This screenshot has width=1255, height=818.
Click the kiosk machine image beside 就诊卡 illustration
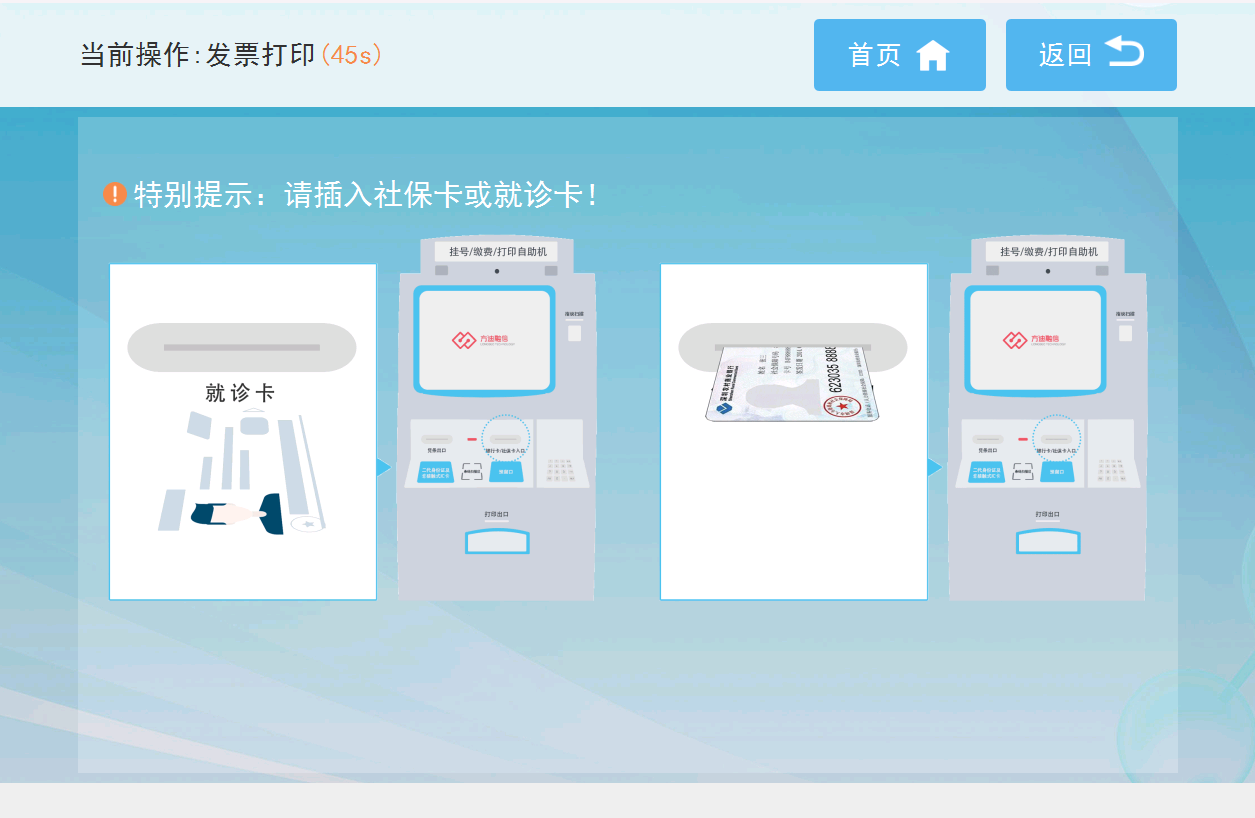496,418
